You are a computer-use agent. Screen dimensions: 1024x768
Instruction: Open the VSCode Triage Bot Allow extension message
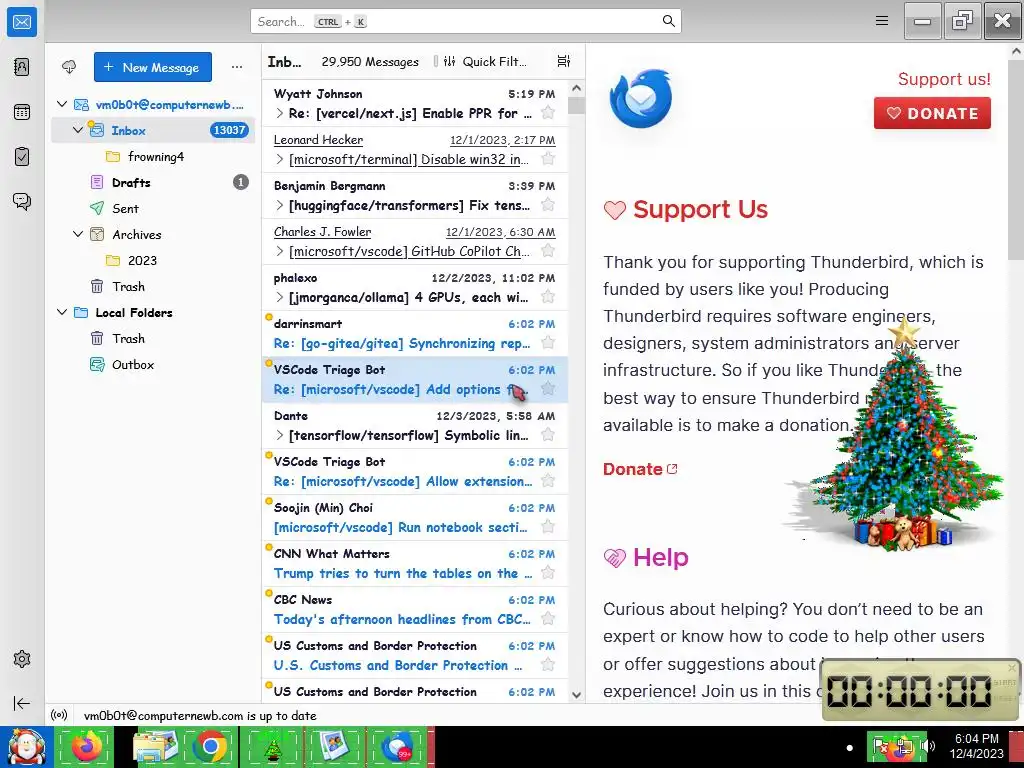tap(415, 472)
